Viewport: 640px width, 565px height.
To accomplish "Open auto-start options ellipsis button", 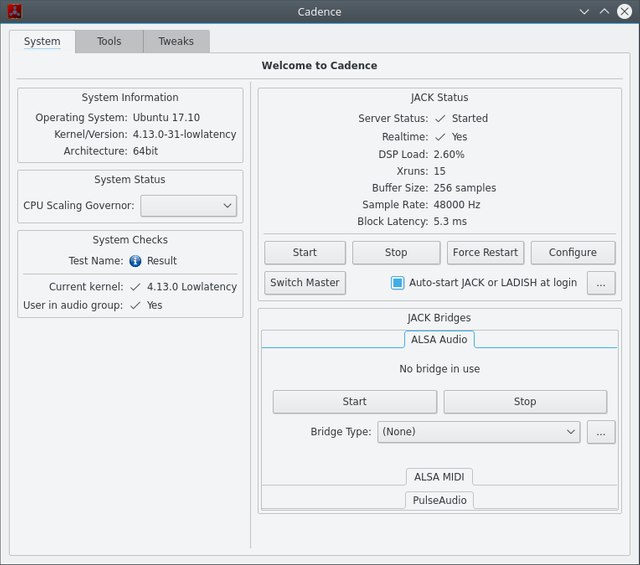I will tap(601, 283).
